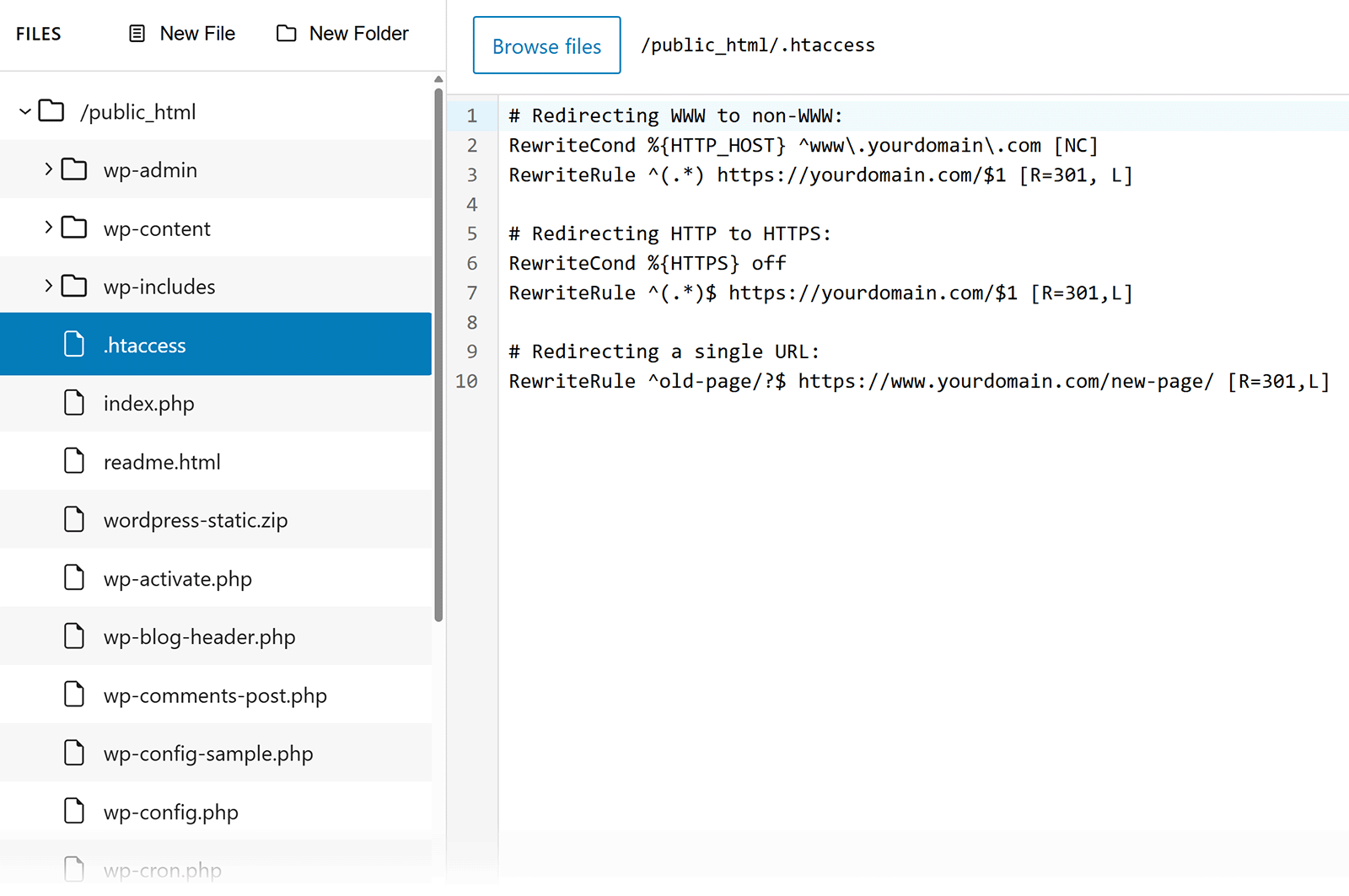Click the index.php file icon
Image resolution: width=1349 pixels, height=896 pixels.
(74, 403)
